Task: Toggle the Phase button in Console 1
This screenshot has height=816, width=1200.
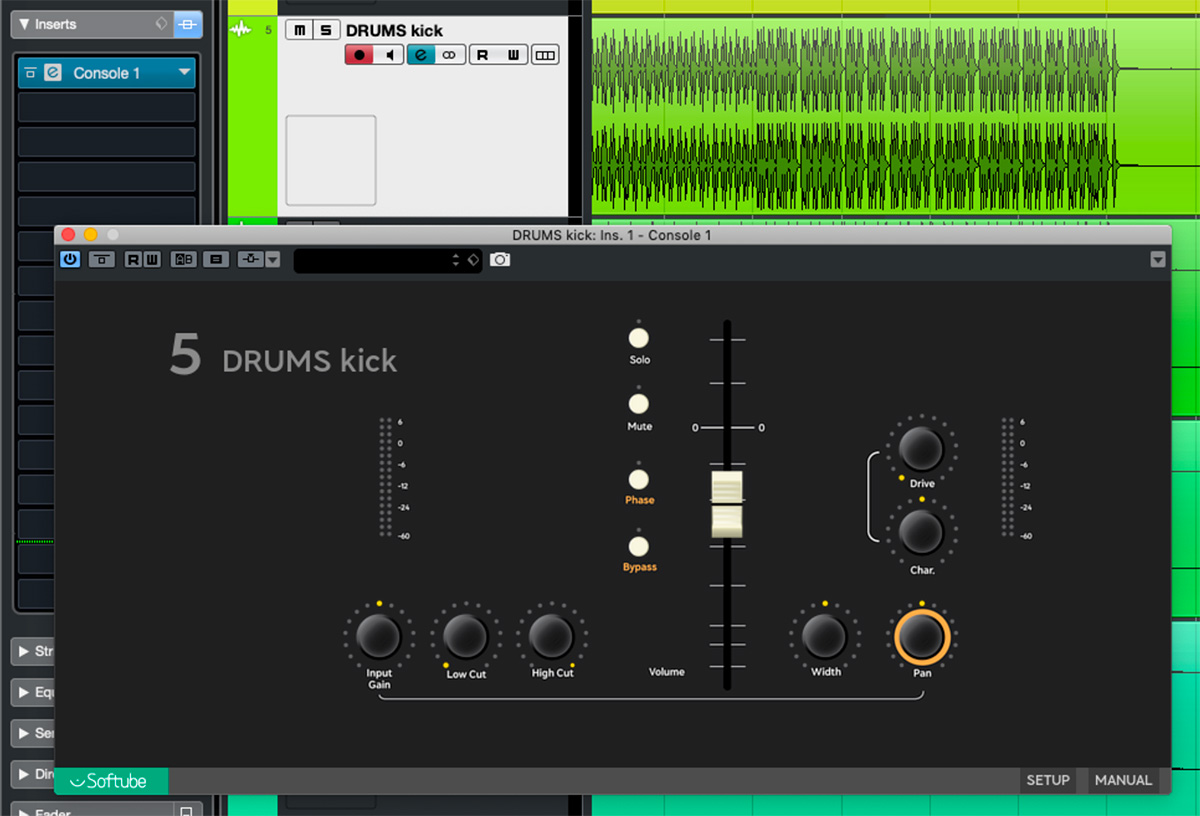Action: [639, 479]
